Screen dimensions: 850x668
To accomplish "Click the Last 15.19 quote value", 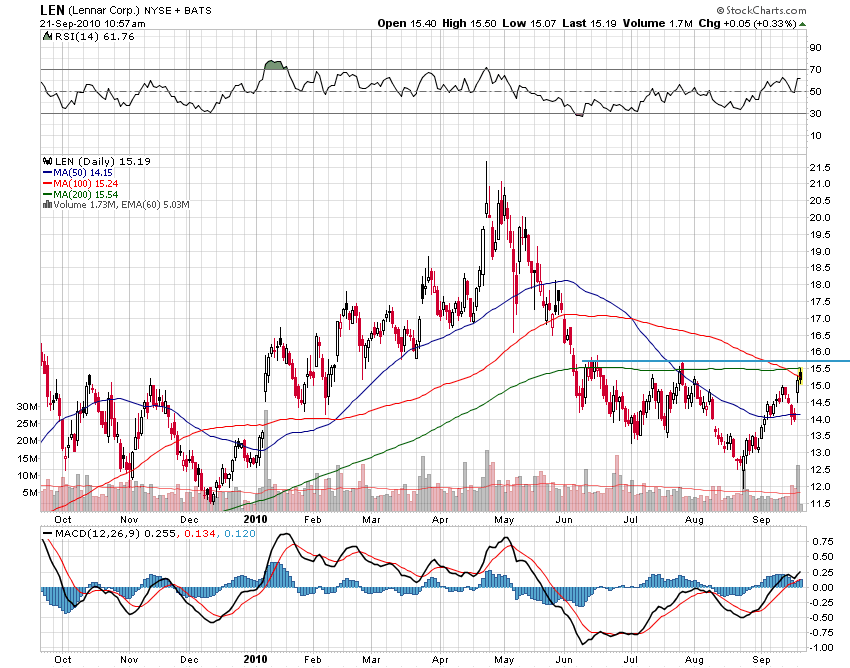I will coord(589,23).
